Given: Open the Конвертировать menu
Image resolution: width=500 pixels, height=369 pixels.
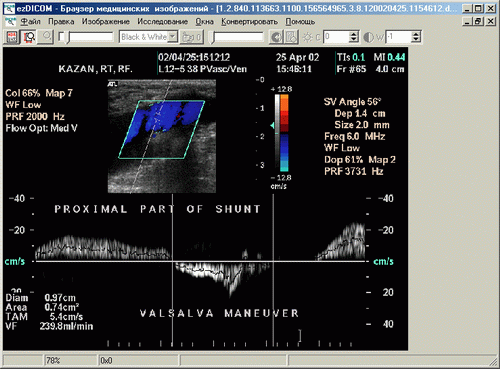Looking at the screenshot, I should (249, 22).
